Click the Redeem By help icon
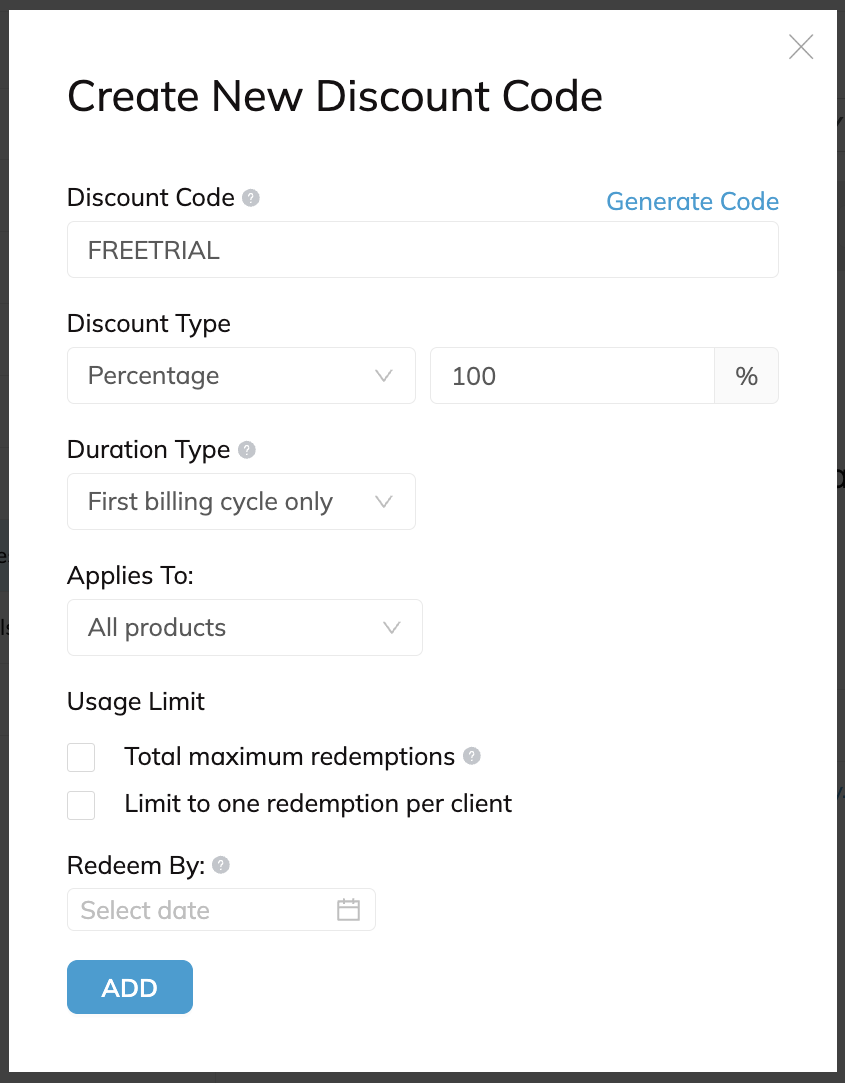This screenshot has height=1083, width=845. 220,865
